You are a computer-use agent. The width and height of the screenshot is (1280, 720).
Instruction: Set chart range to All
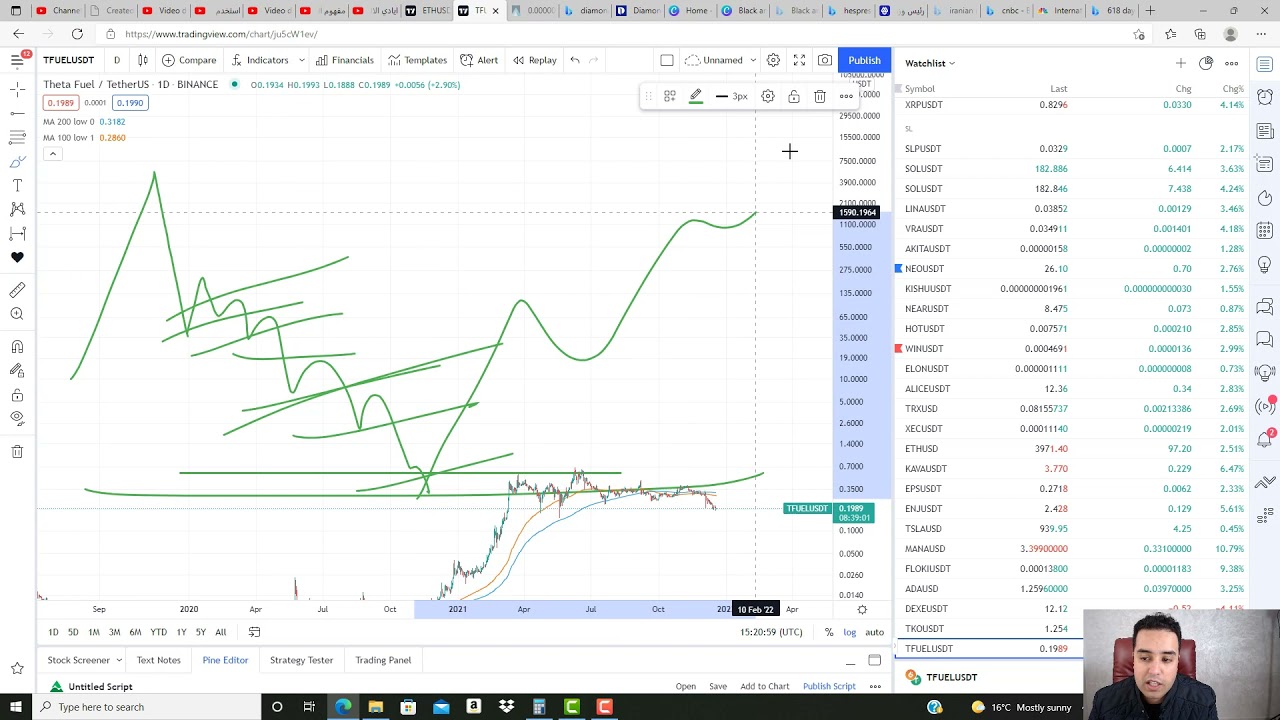pyautogui.click(x=220, y=632)
